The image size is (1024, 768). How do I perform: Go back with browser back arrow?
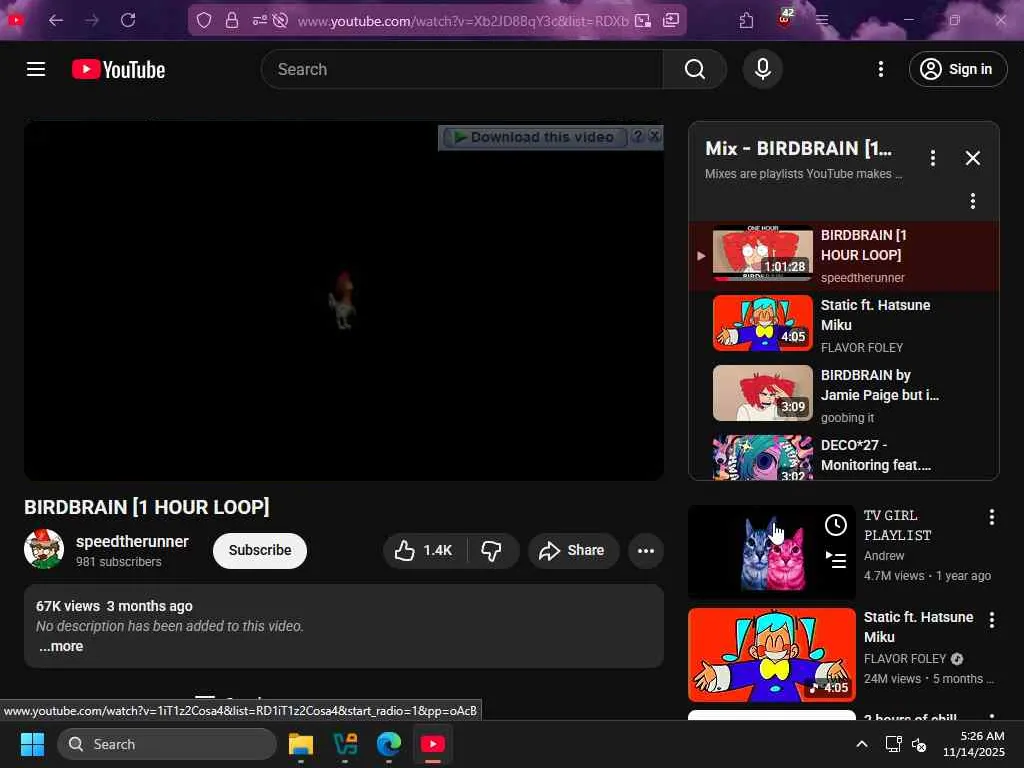point(56,20)
